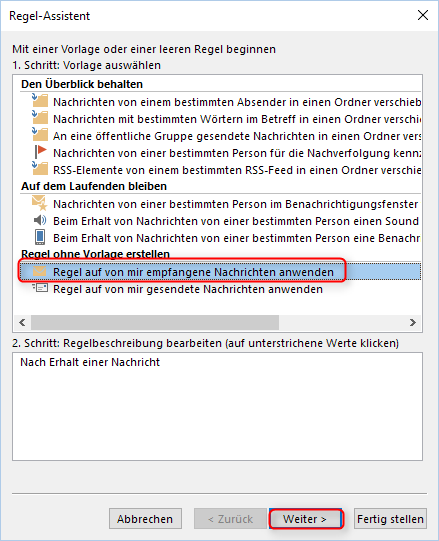Click folder icon beside RSS-Elemente rule
Viewport: 439px width, 541px height.
coord(40,169)
